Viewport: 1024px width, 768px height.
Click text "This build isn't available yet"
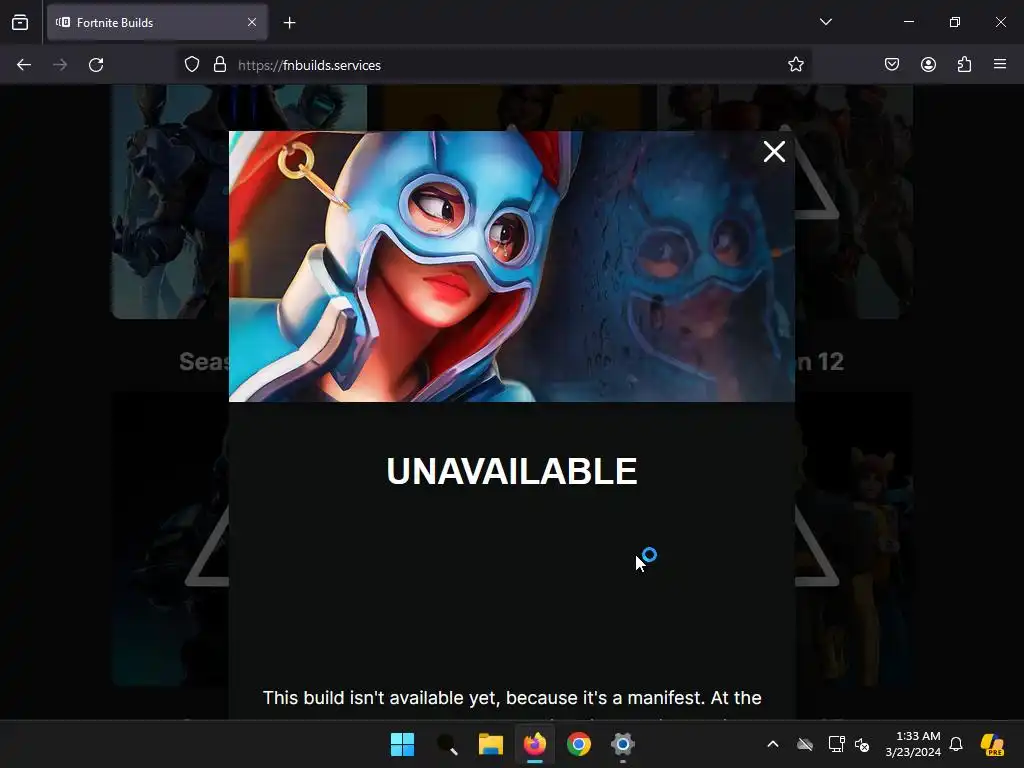click(x=382, y=697)
